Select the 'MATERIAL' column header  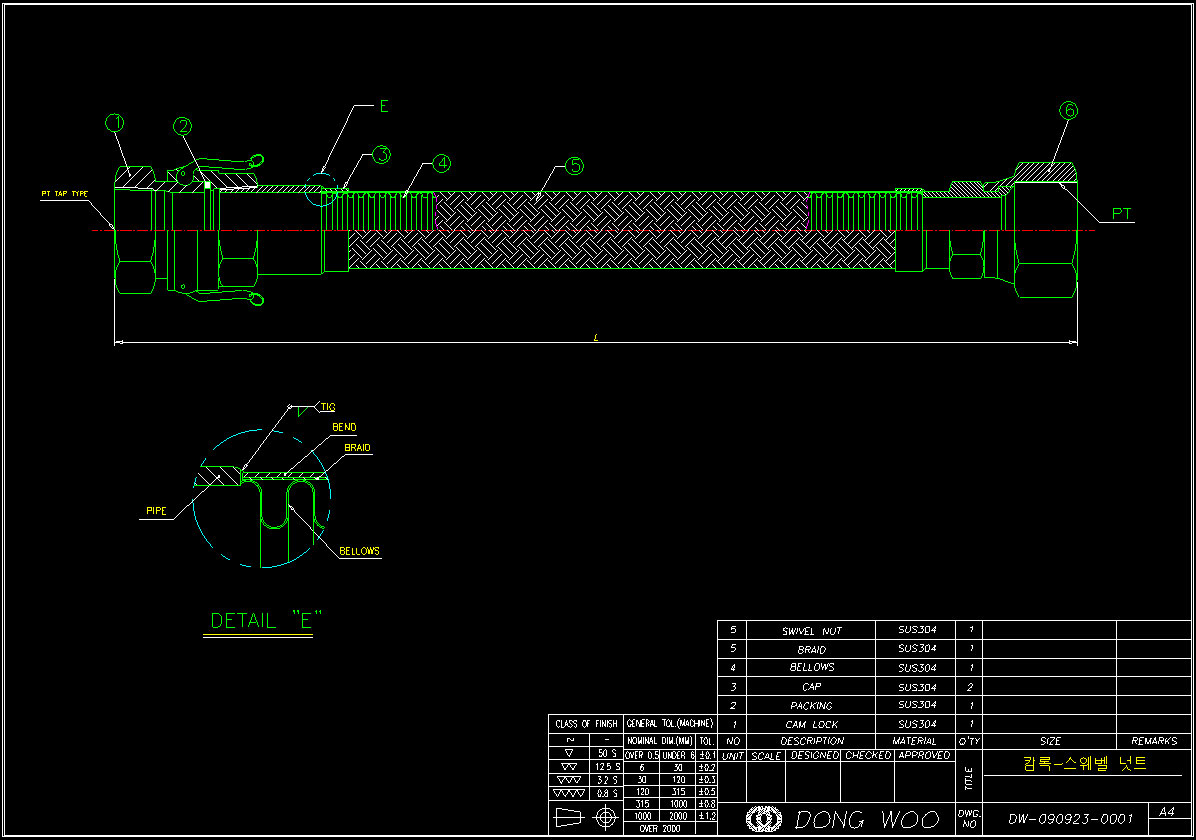click(915, 741)
